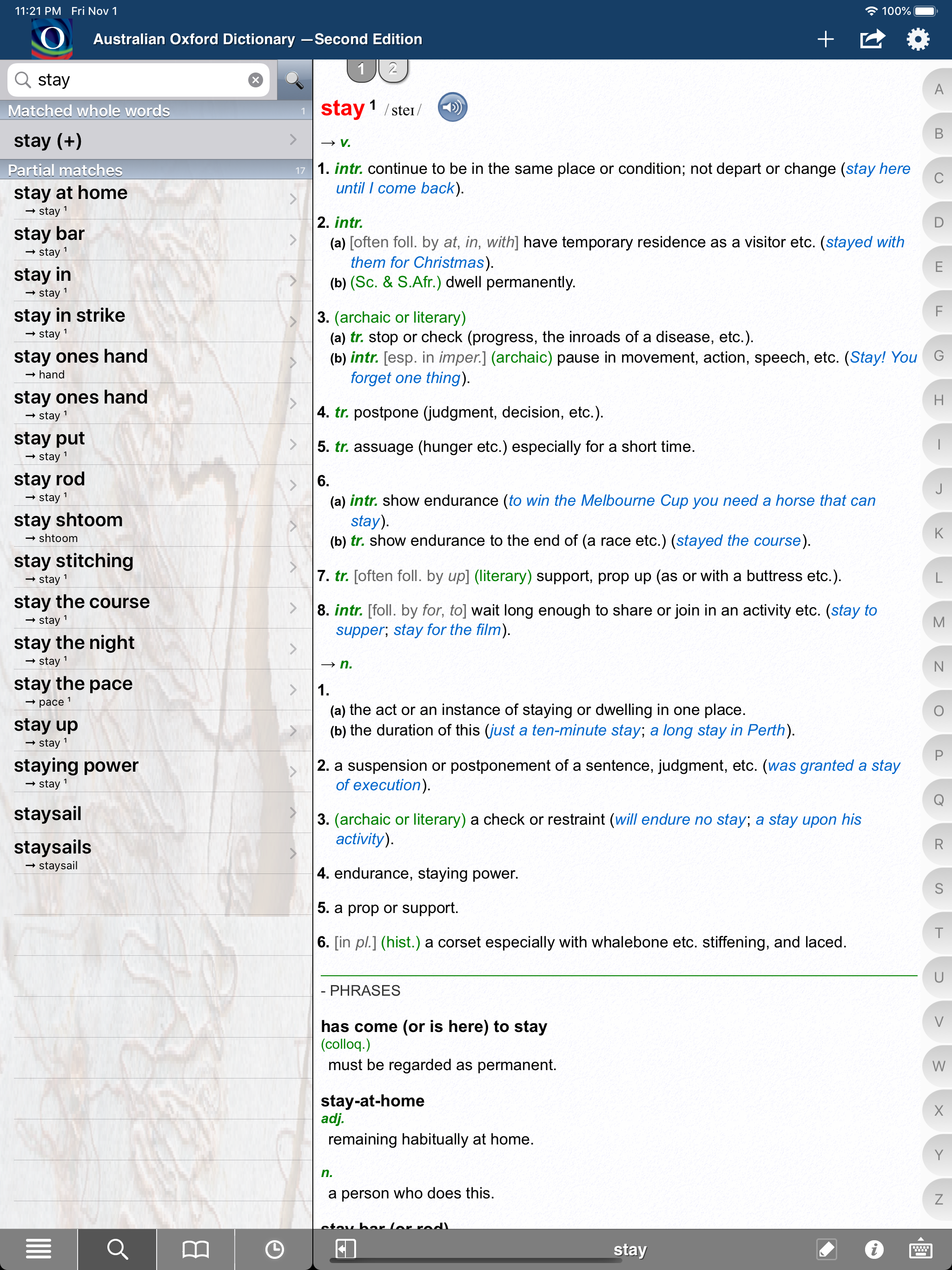The width and height of the screenshot is (952, 1270).
Task: Click 'has come (or is here) to stay'
Action: (x=434, y=1026)
